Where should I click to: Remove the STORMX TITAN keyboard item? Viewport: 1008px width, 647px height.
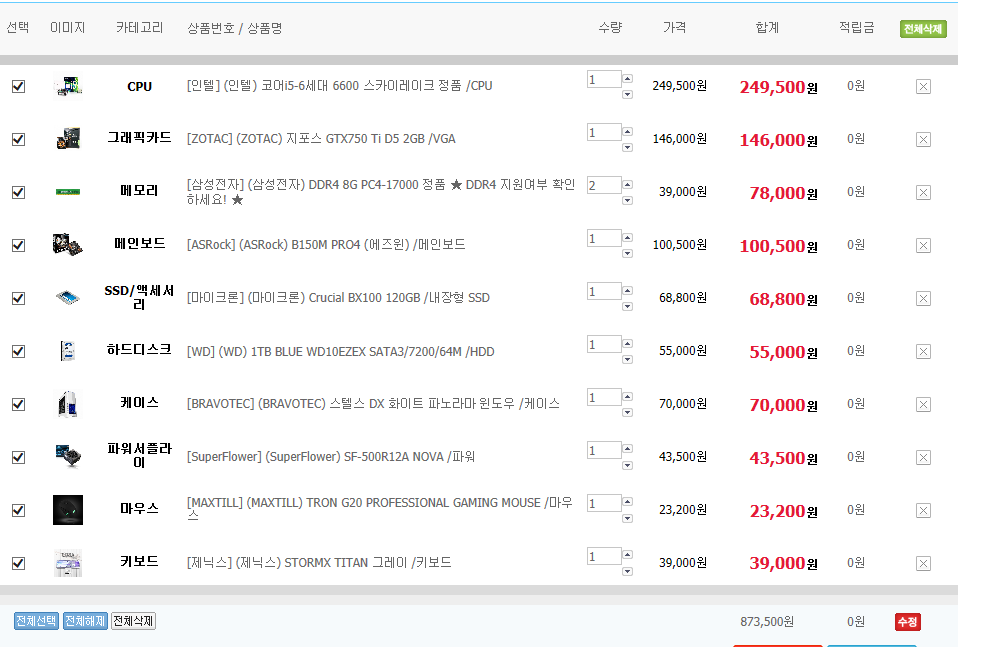[923, 564]
